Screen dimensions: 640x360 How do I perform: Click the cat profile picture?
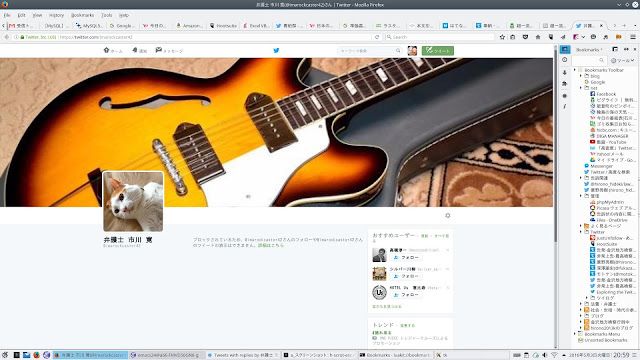(x=133, y=201)
